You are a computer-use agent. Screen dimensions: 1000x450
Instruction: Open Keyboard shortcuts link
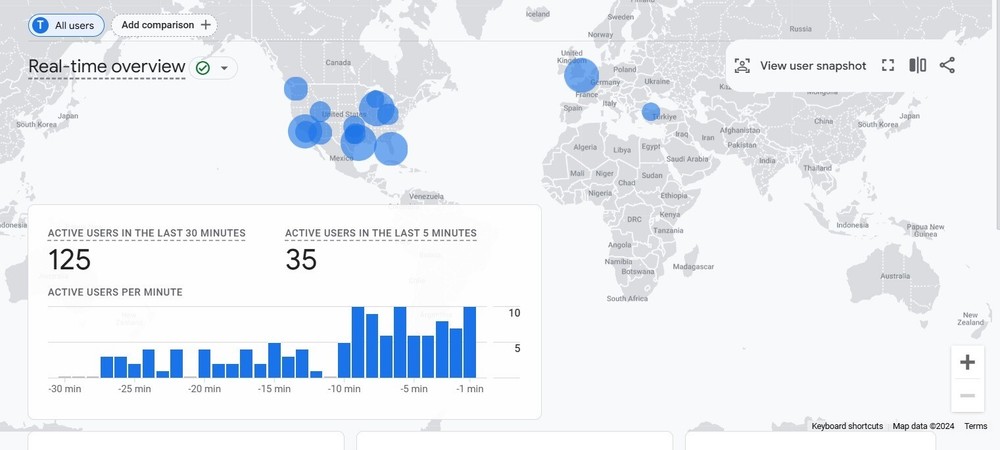tap(847, 426)
